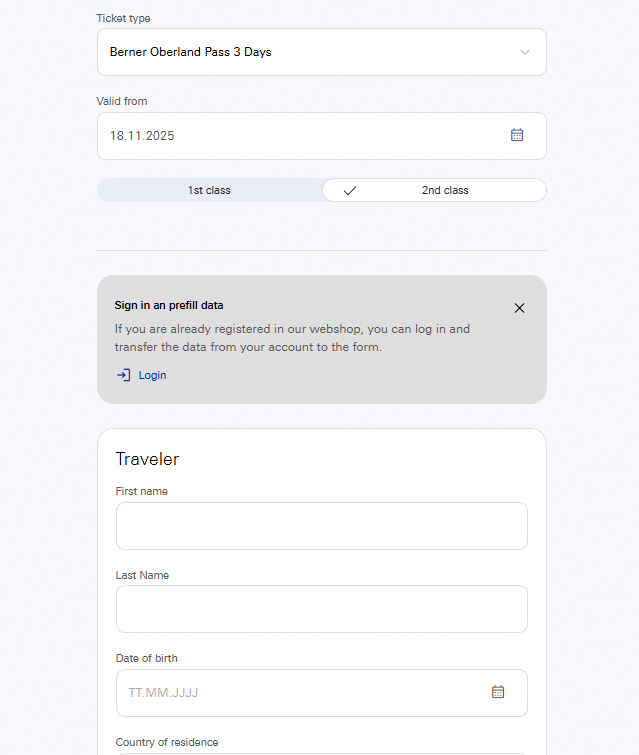Click the Date of birth calendar icon
Image resolution: width=639 pixels, height=755 pixels.
click(498, 692)
